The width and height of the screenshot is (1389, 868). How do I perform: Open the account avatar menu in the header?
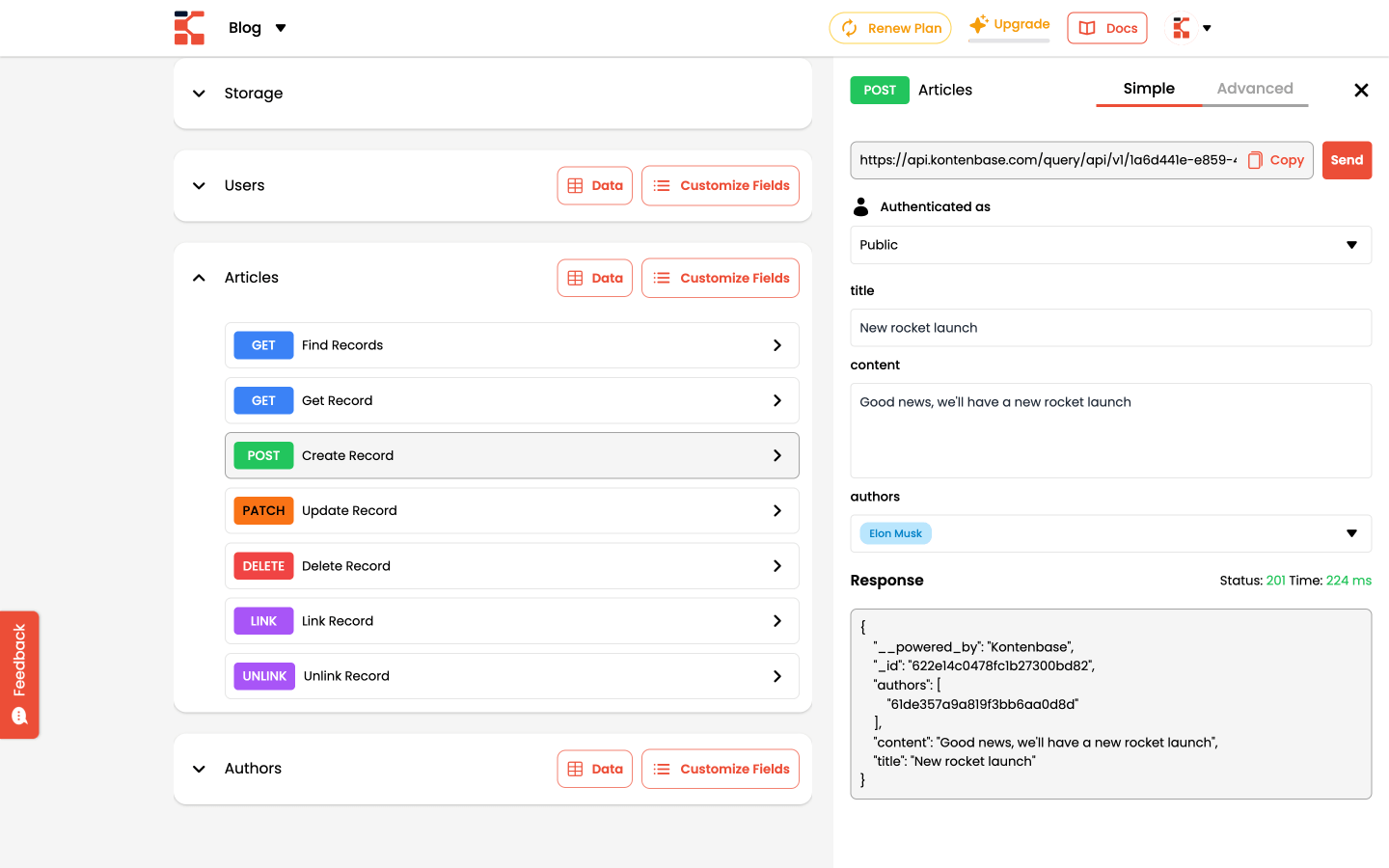[1191, 28]
